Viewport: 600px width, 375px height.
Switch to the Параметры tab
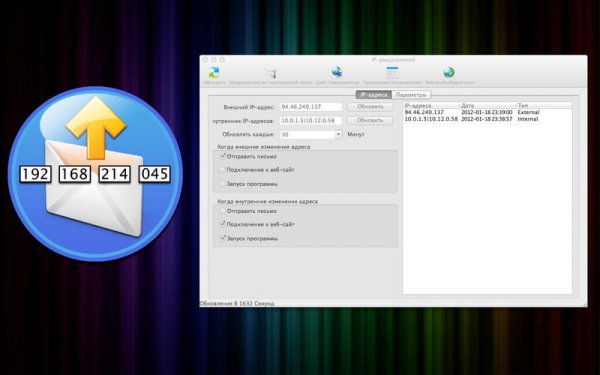coord(411,95)
